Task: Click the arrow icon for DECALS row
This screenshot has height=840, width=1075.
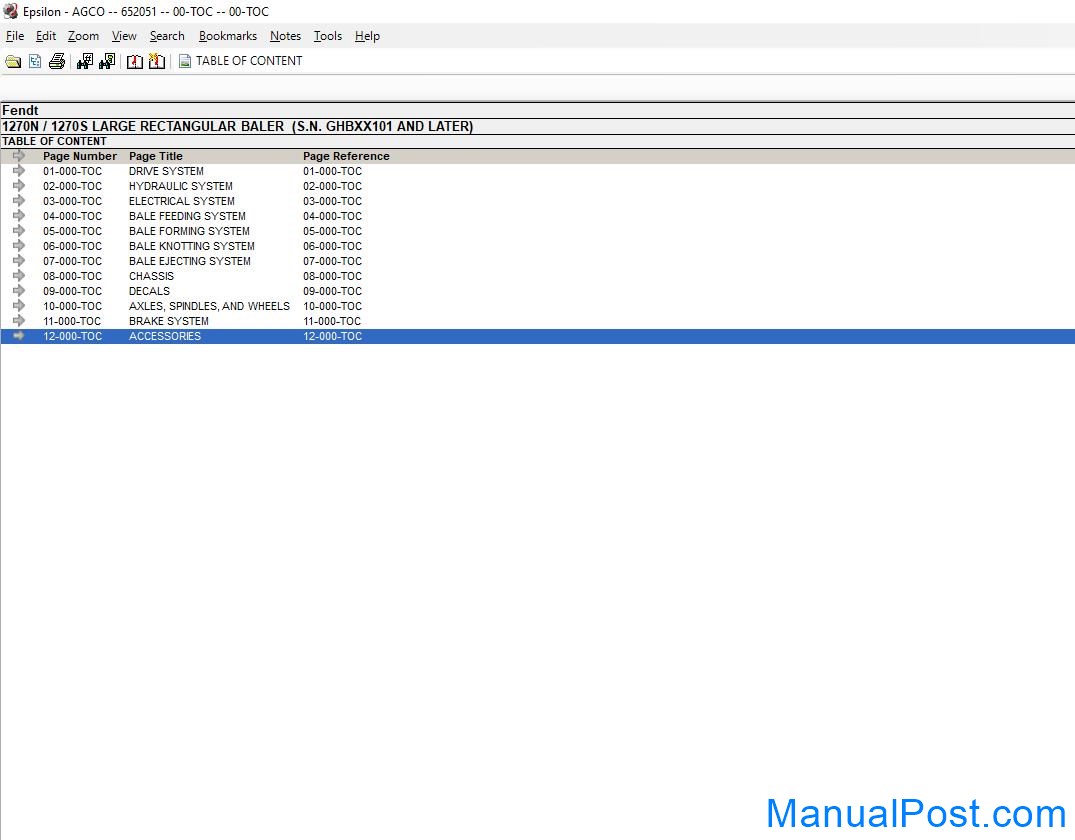Action: pyautogui.click(x=19, y=291)
